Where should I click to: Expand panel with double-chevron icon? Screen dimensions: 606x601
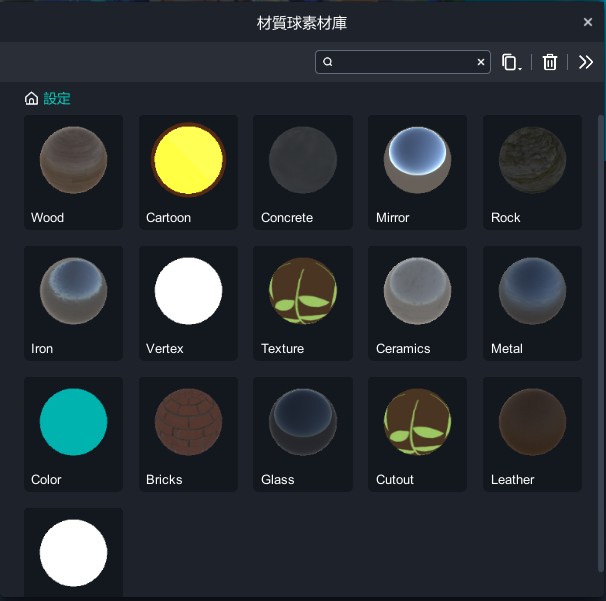pyautogui.click(x=586, y=63)
